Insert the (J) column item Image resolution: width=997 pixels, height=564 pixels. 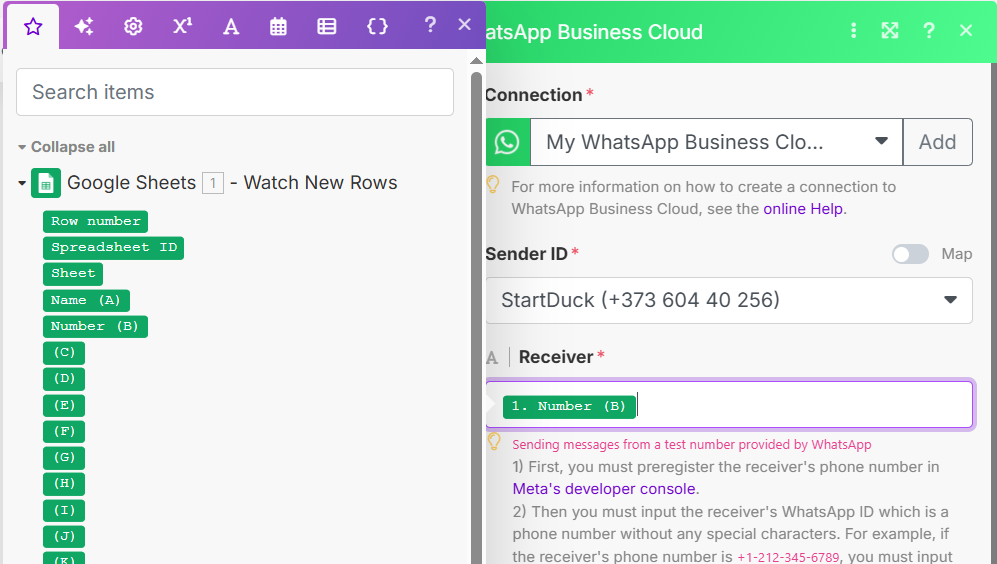pyautogui.click(x=64, y=536)
